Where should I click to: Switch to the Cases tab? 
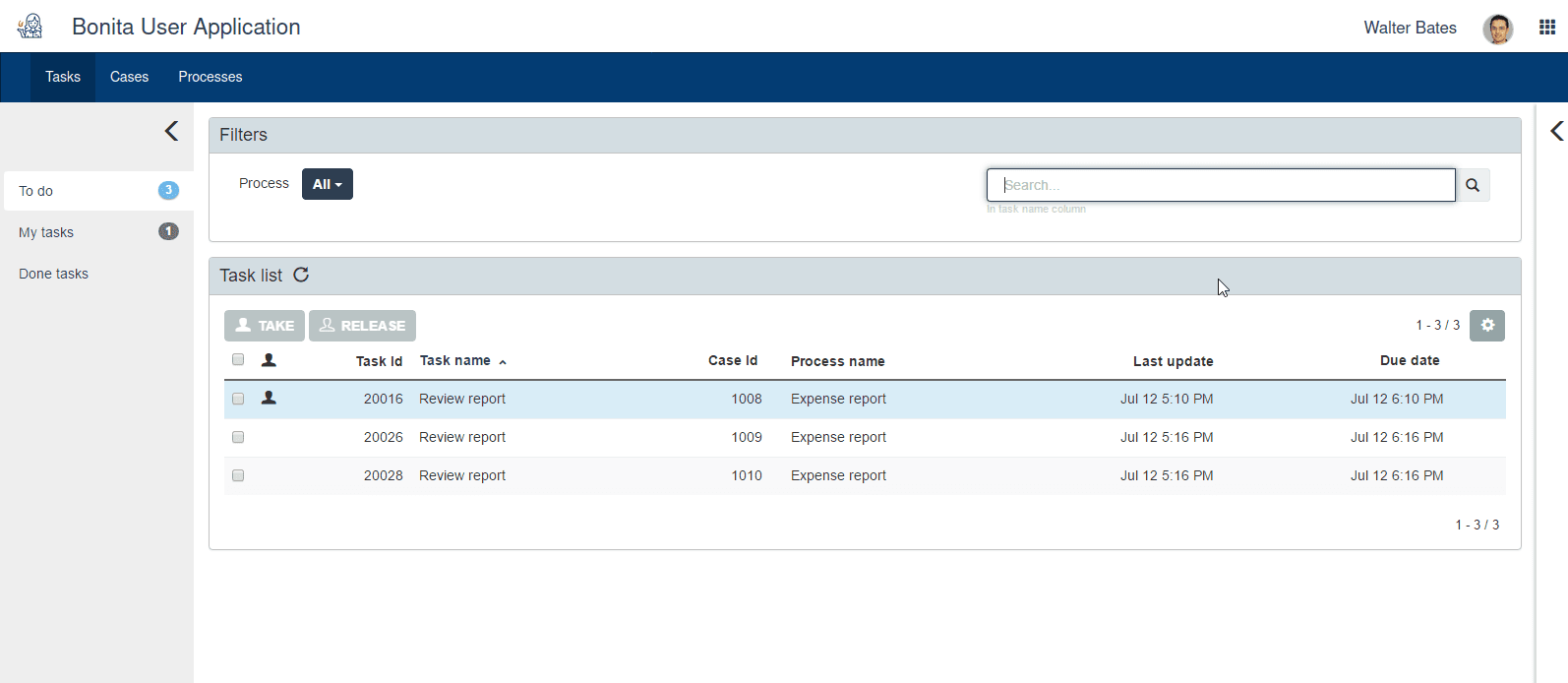pyautogui.click(x=129, y=77)
